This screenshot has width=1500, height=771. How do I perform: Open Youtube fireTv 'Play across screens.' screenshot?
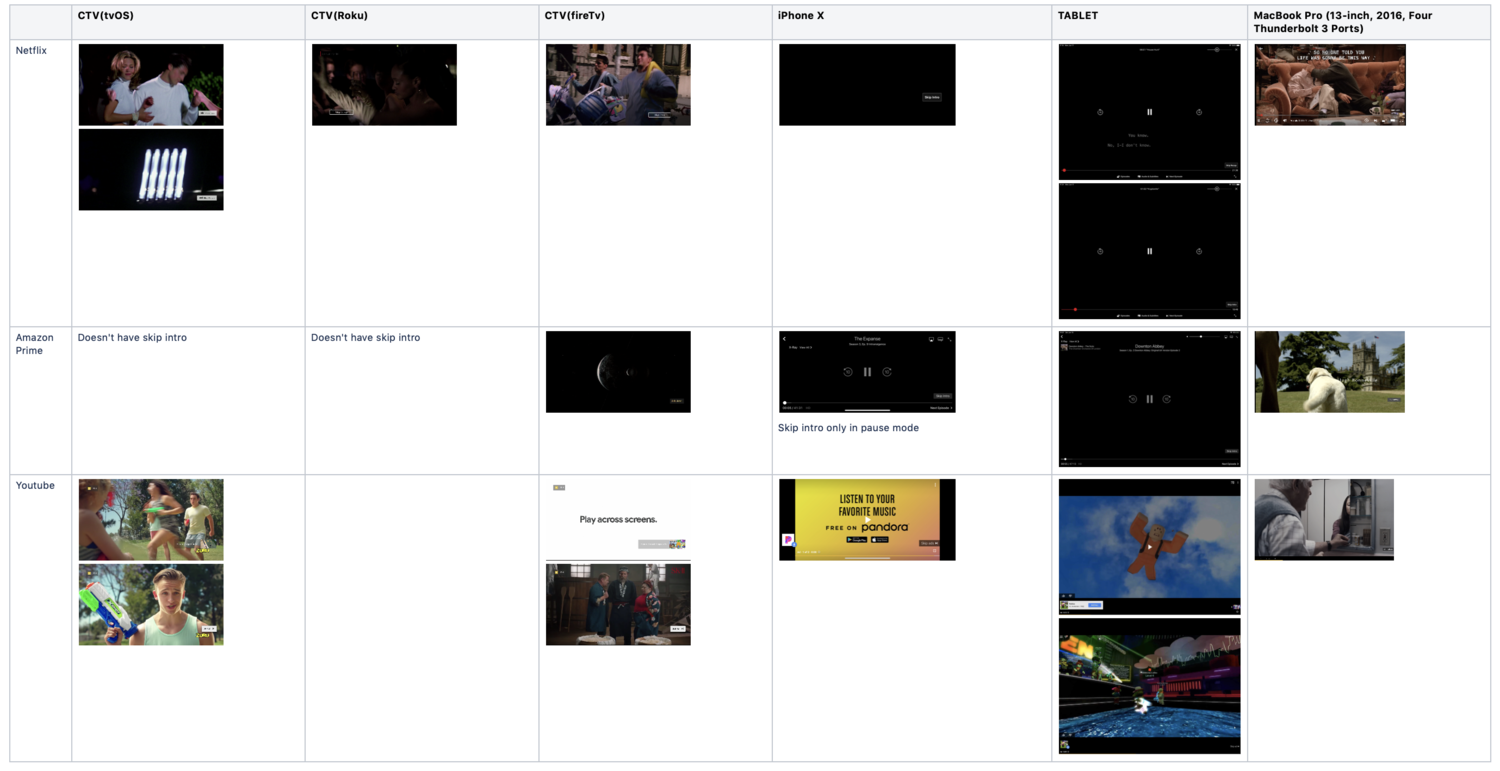point(618,520)
